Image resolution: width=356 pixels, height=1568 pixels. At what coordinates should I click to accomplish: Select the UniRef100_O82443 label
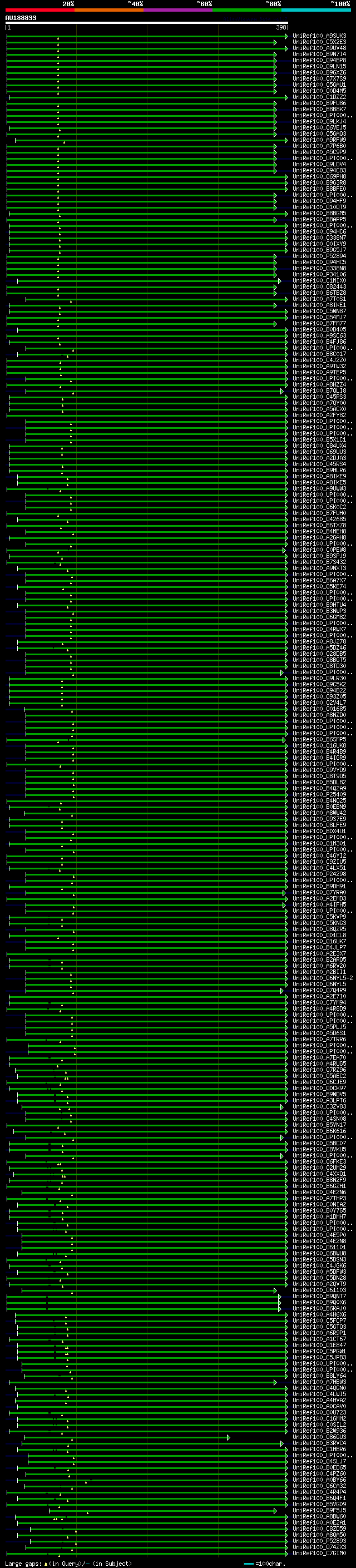pos(319,286)
